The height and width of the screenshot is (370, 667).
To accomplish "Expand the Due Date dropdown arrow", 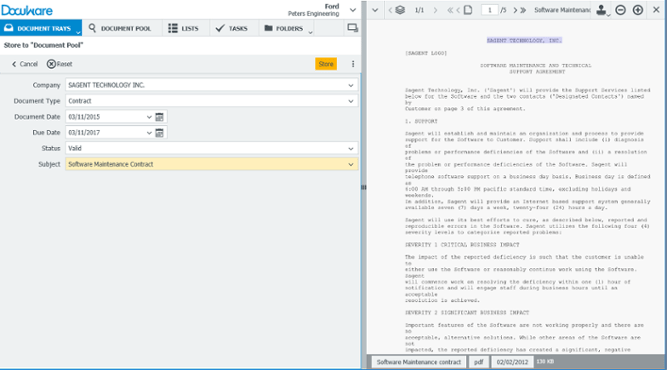I will pos(149,133).
